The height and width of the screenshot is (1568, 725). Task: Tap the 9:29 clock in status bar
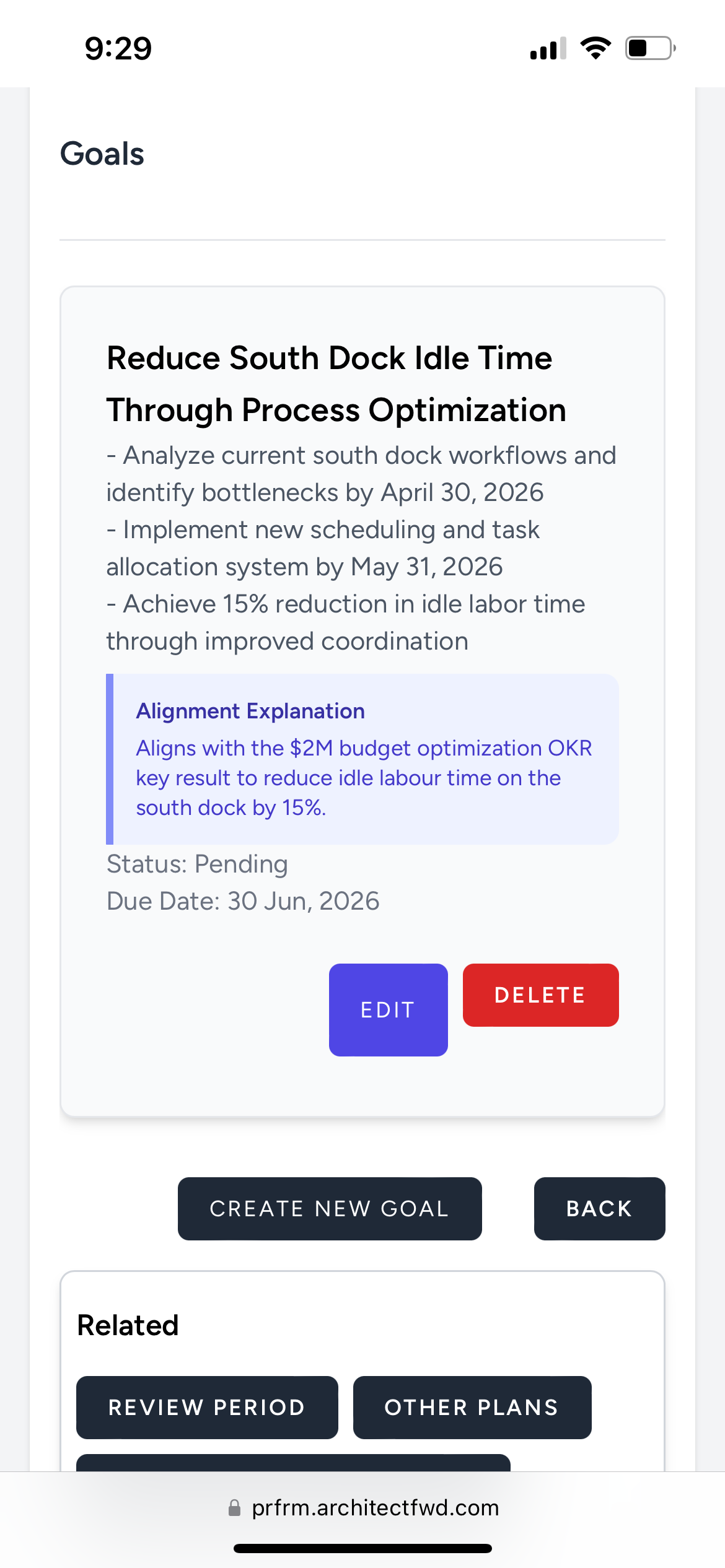pyautogui.click(x=118, y=48)
